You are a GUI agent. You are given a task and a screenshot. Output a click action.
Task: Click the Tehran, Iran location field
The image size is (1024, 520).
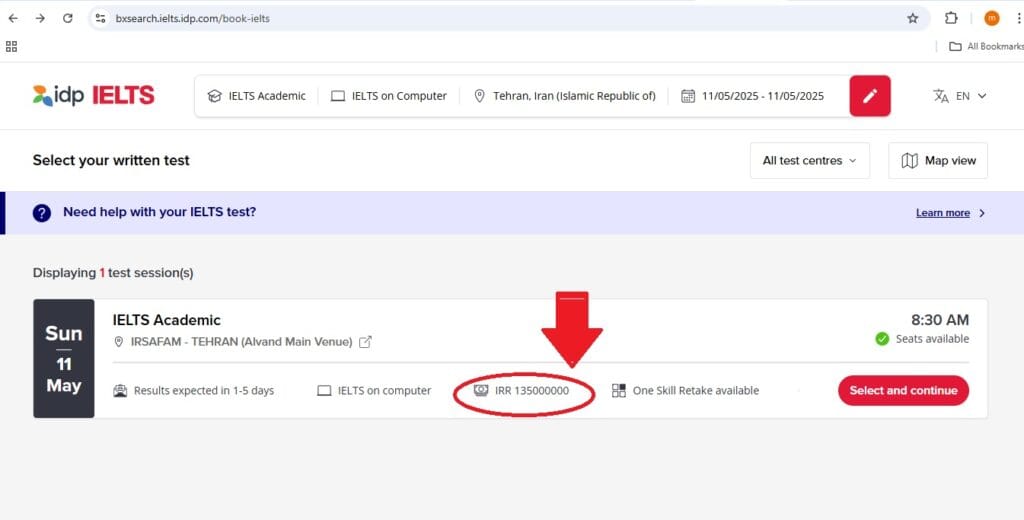pyautogui.click(x=565, y=96)
